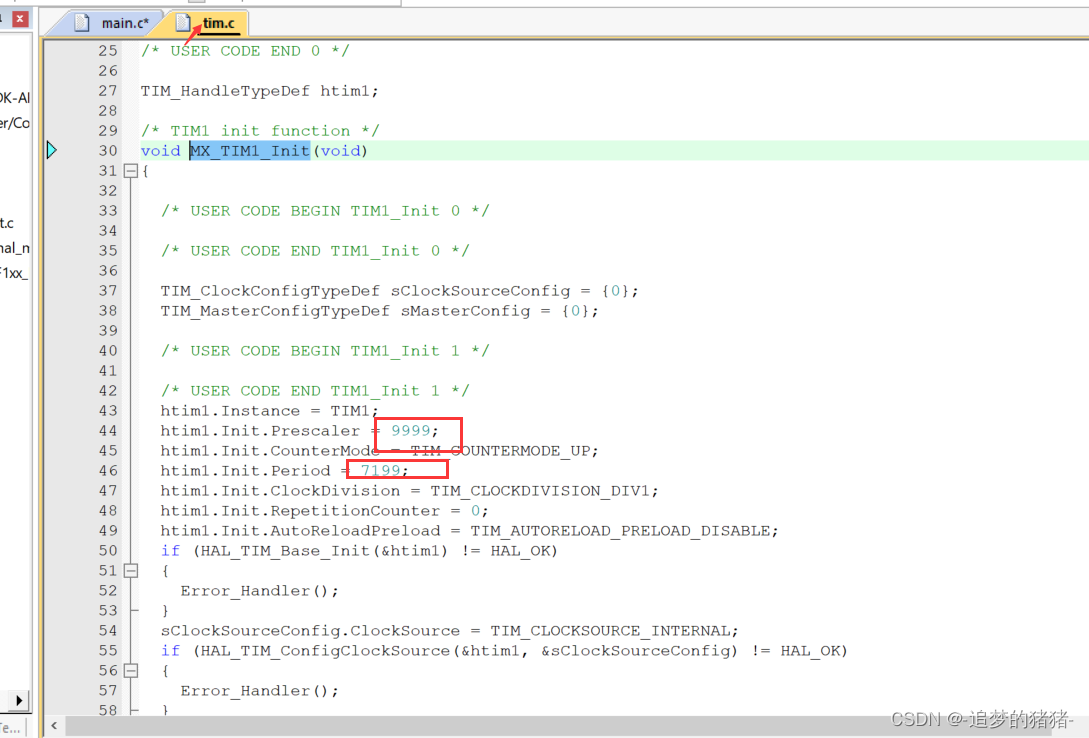Image resolution: width=1089 pixels, height=738 pixels.
Task: Click 'USER CODE END TIM1_Init 0' comment
Action: click(x=315, y=251)
